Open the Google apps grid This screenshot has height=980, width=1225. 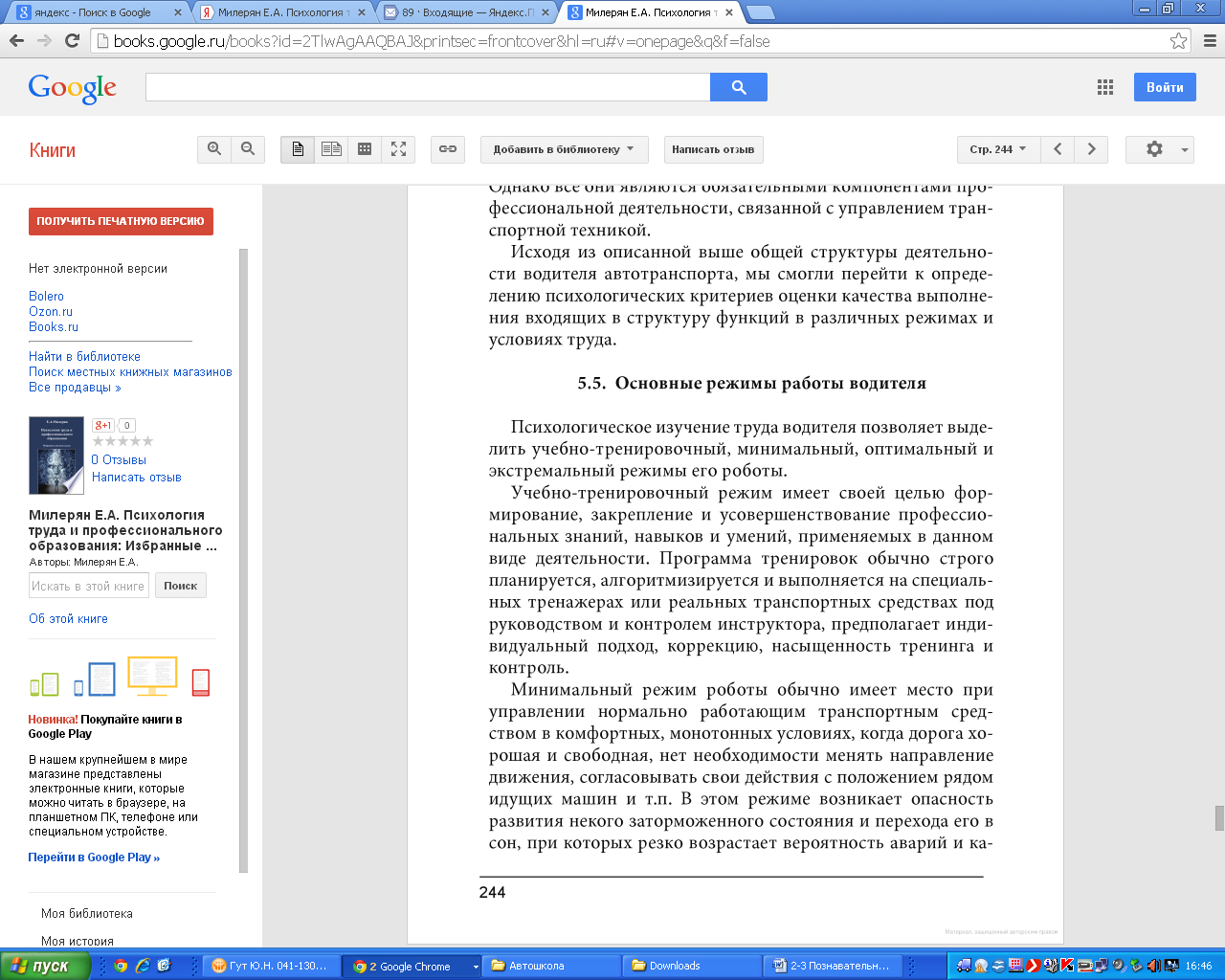point(1105,87)
